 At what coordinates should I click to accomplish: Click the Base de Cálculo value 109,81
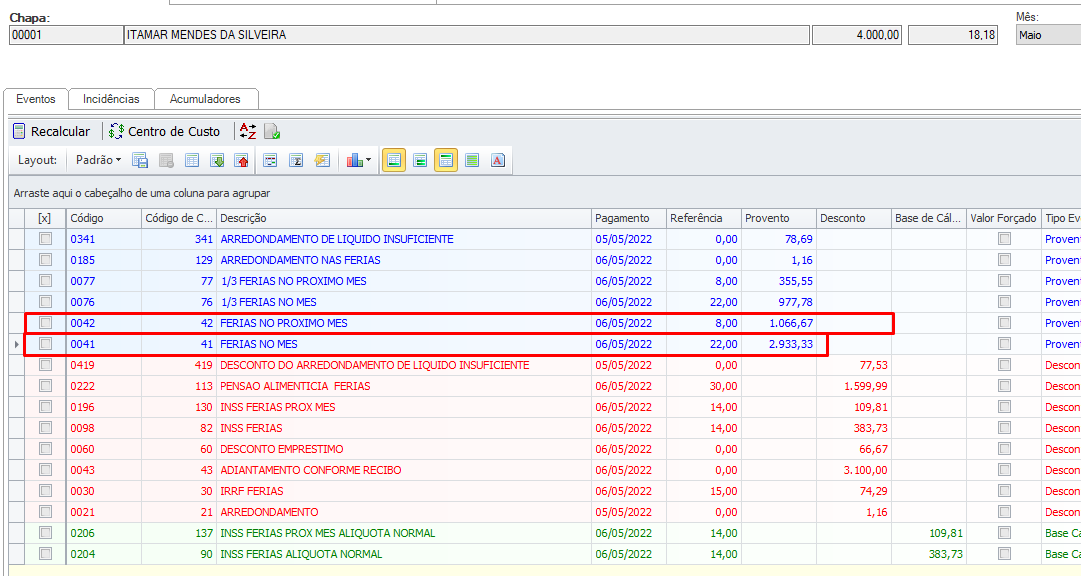pos(944,533)
